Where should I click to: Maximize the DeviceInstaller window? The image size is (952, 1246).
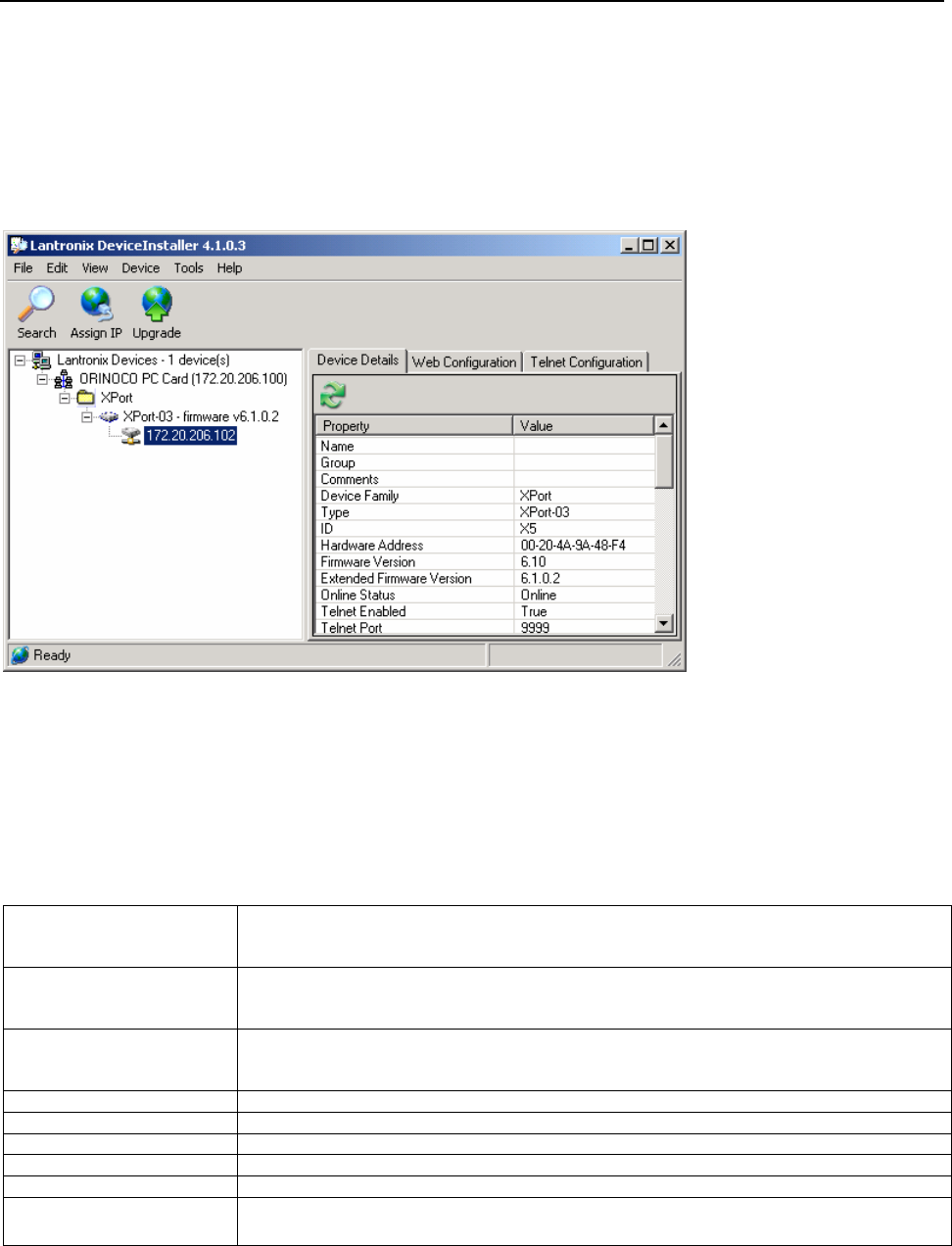click(x=647, y=246)
